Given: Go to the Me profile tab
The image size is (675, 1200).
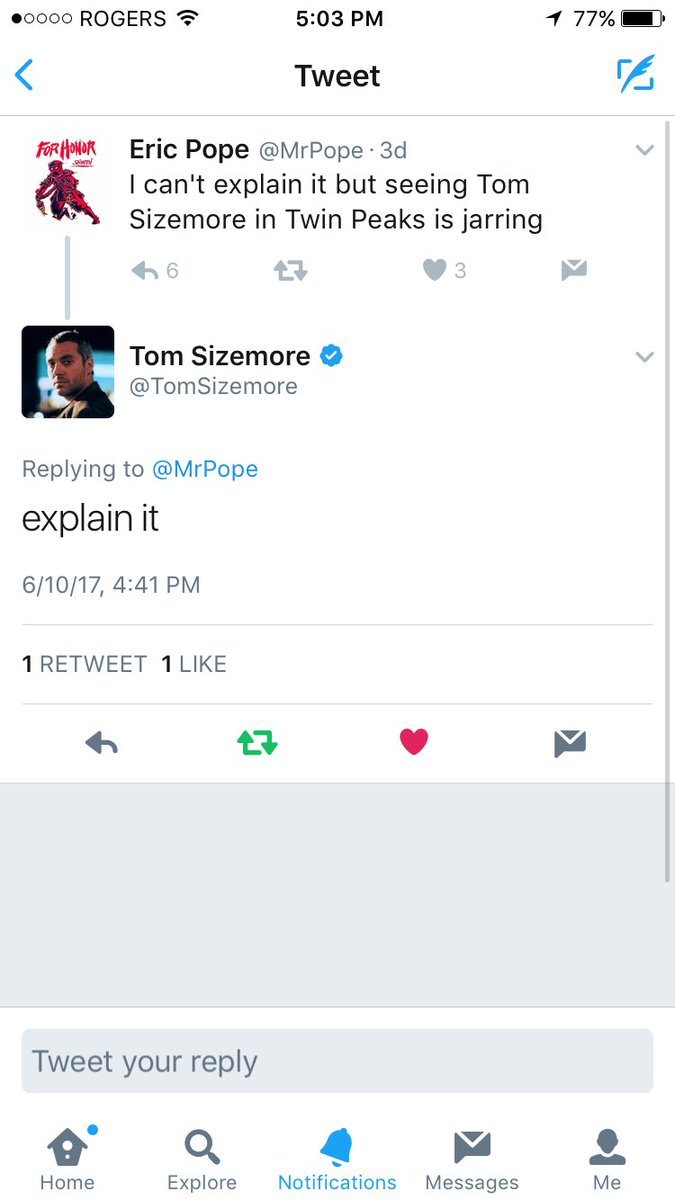Looking at the screenshot, I should 607,1158.
